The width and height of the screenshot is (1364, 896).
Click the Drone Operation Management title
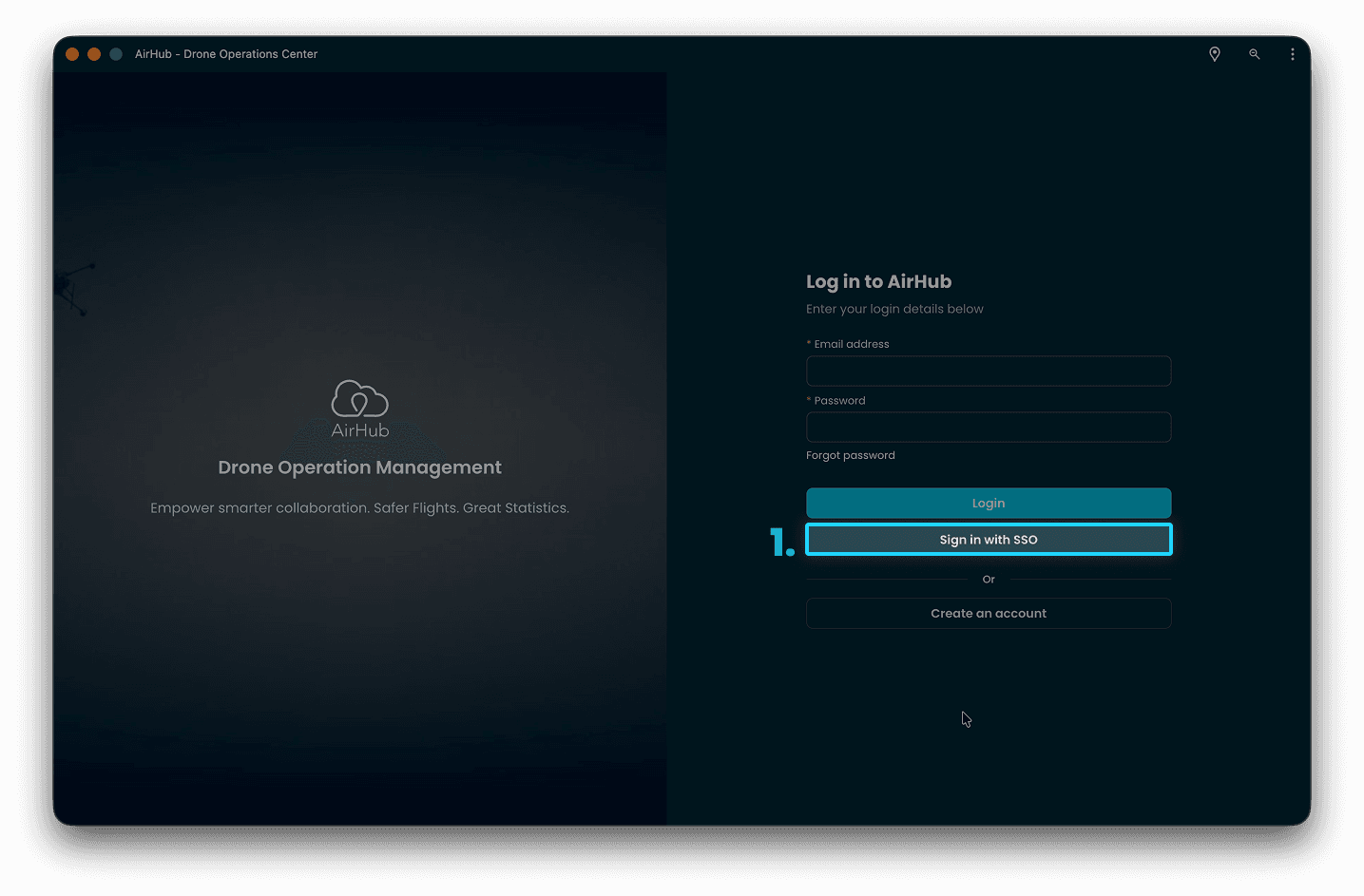tap(359, 467)
